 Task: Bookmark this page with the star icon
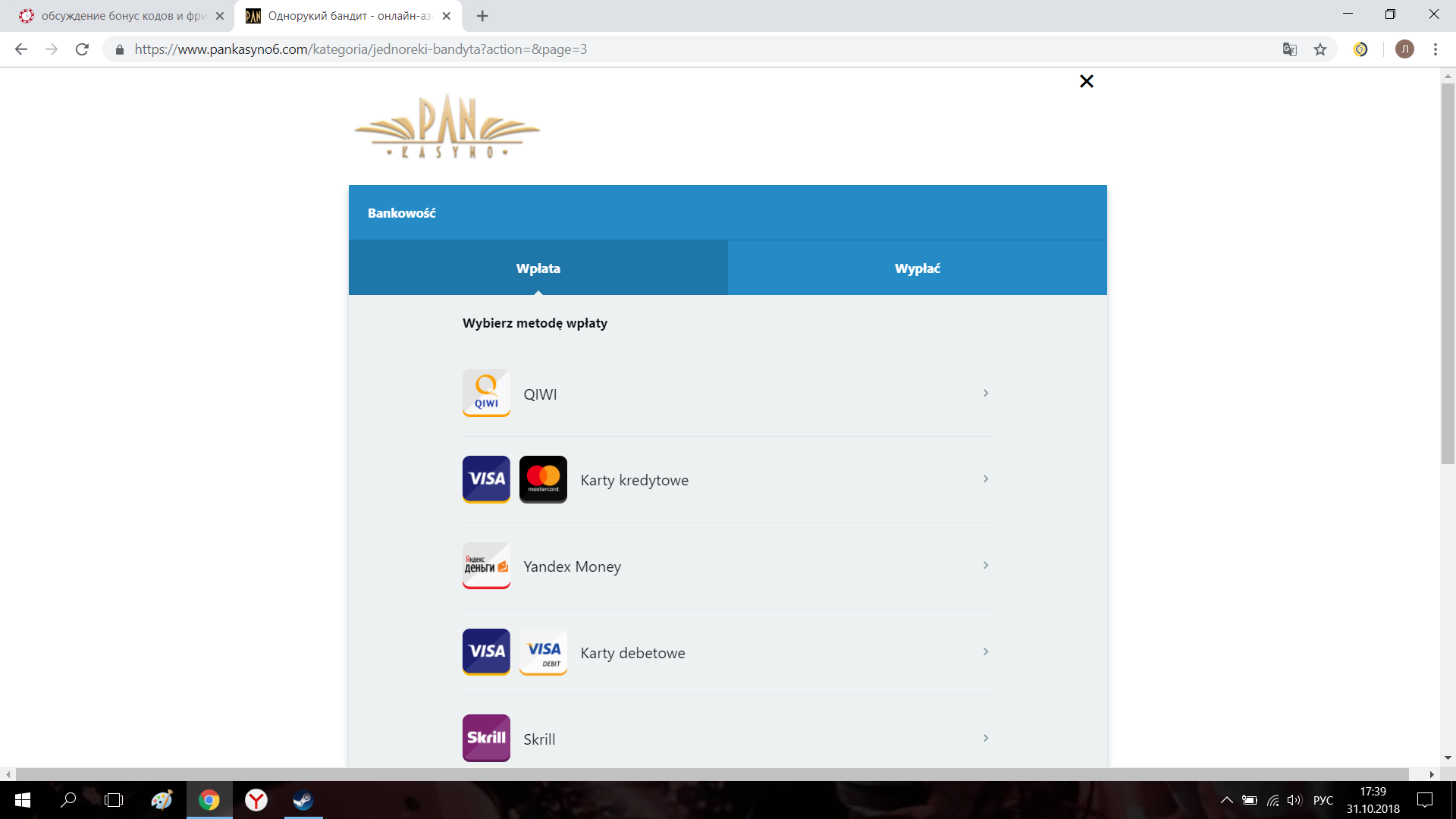coord(1320,49)
